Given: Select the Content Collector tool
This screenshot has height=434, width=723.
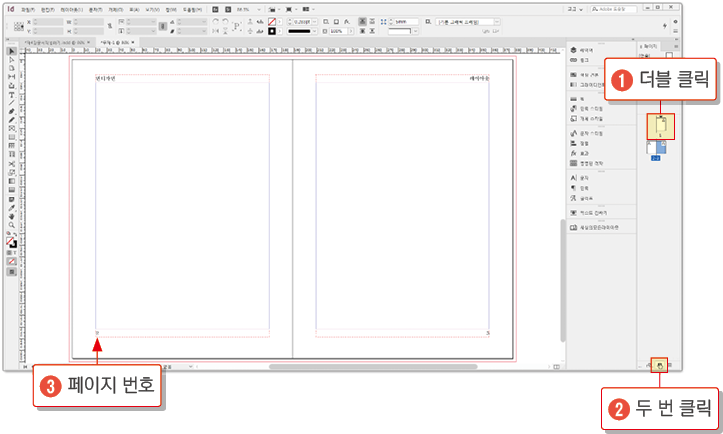Looking at the screenshot, I should click(x=12, y=85).
